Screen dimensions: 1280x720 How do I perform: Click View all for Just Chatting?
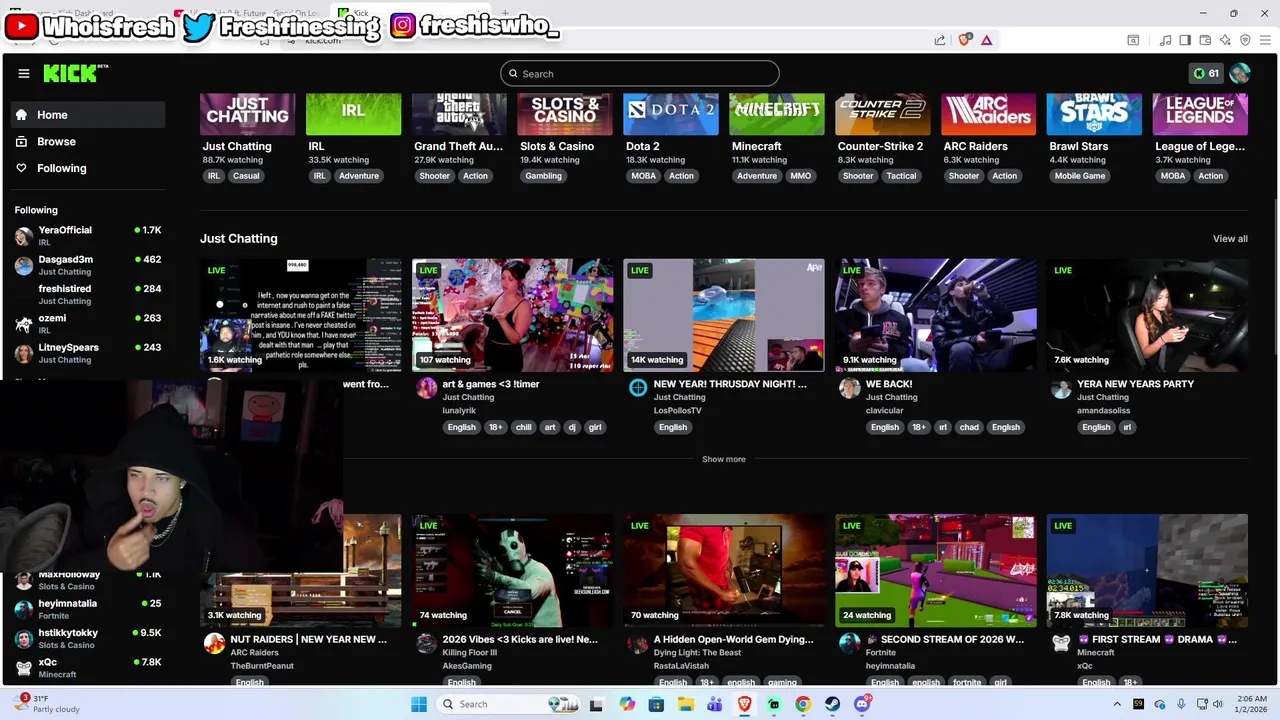[1230, 239]
